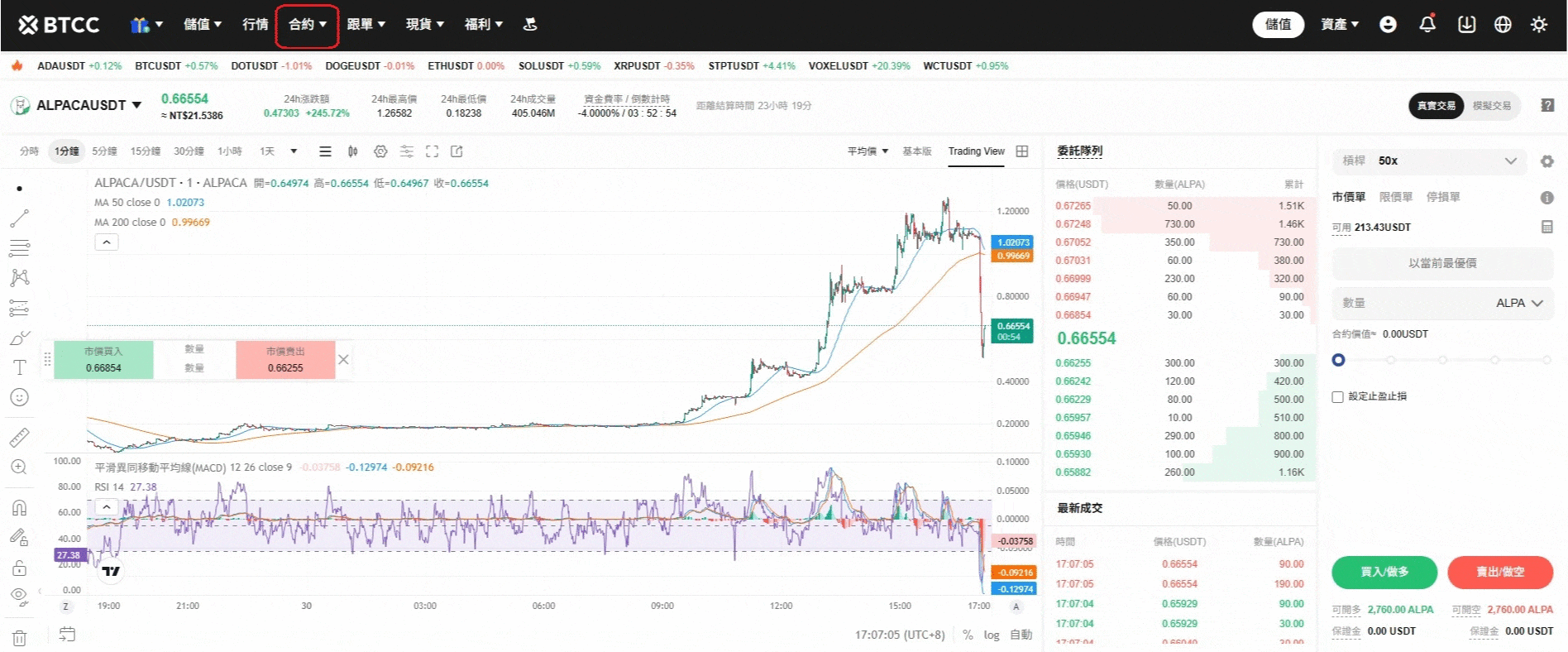1568x652 pixels.
Task: Click 市價買入 market buy 0.66854
Action: (x=103, y=360)
